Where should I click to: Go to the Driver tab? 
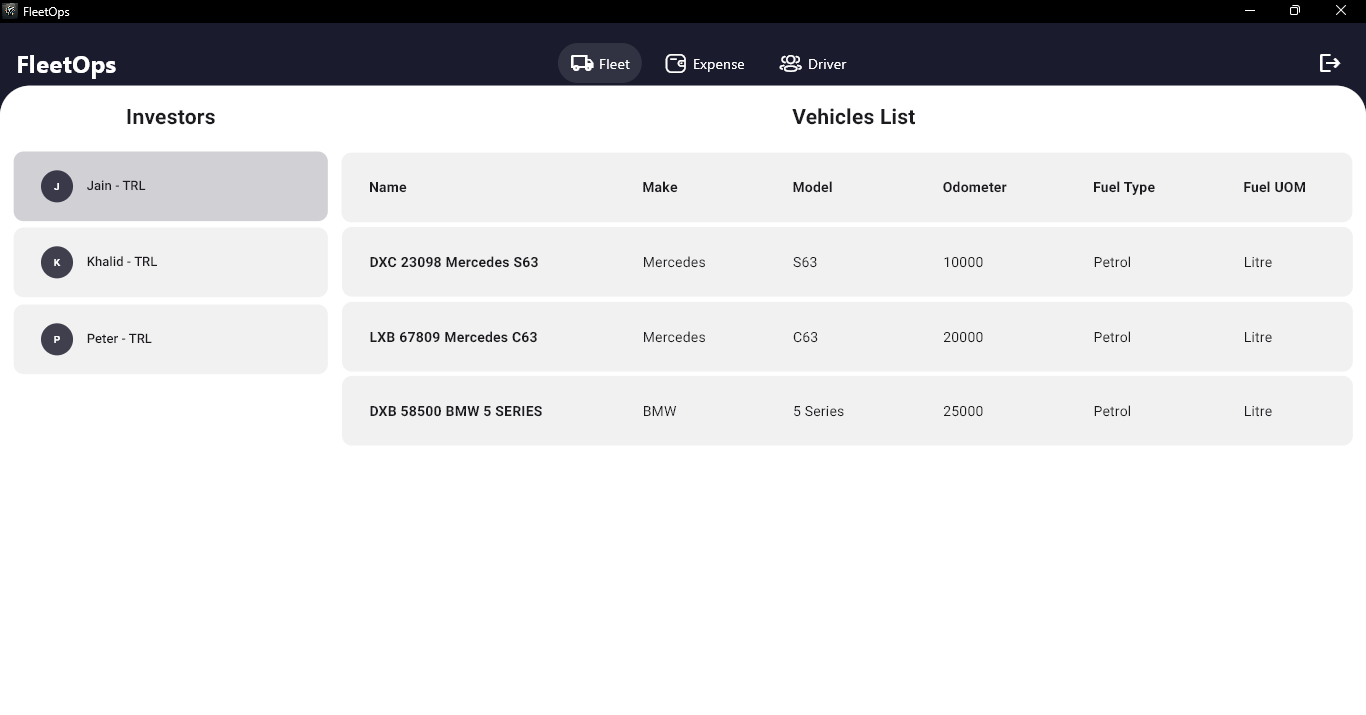(813, 64)
